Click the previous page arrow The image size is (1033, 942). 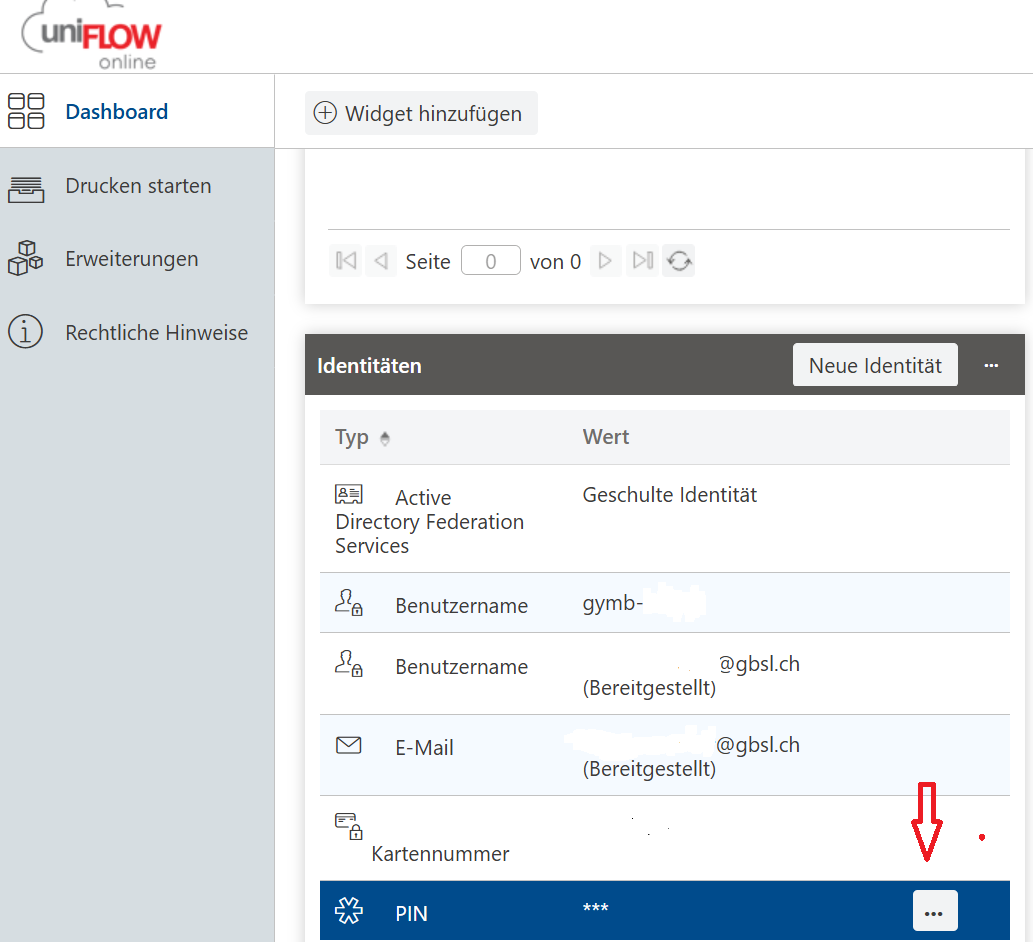380,261
